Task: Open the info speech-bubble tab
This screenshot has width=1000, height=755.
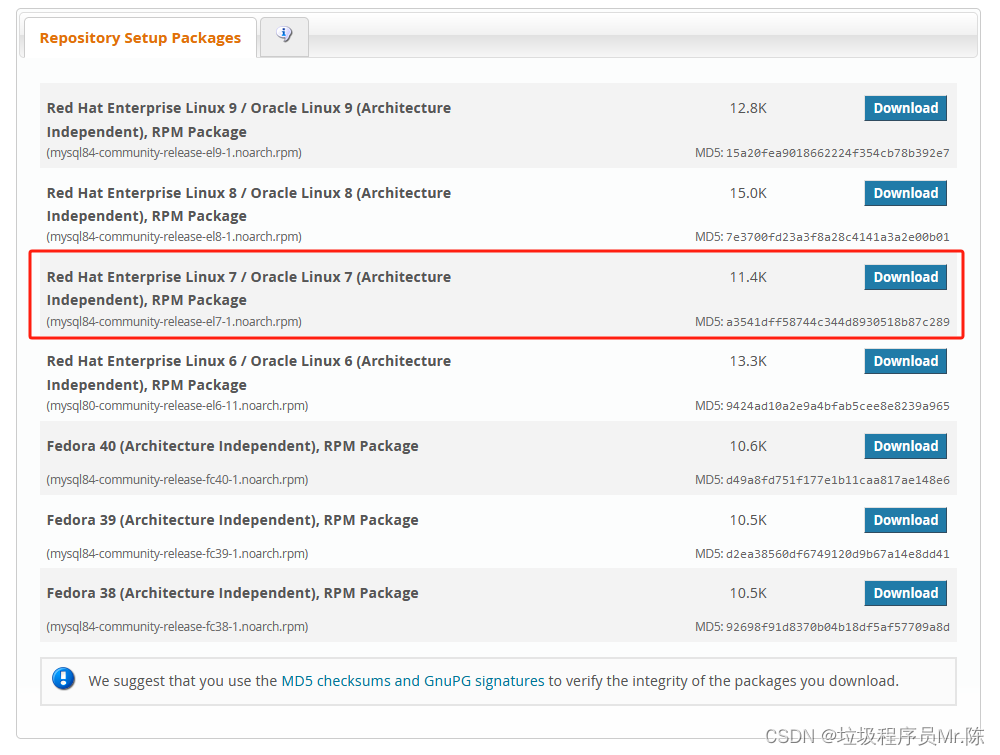Action: pos(284,35)
